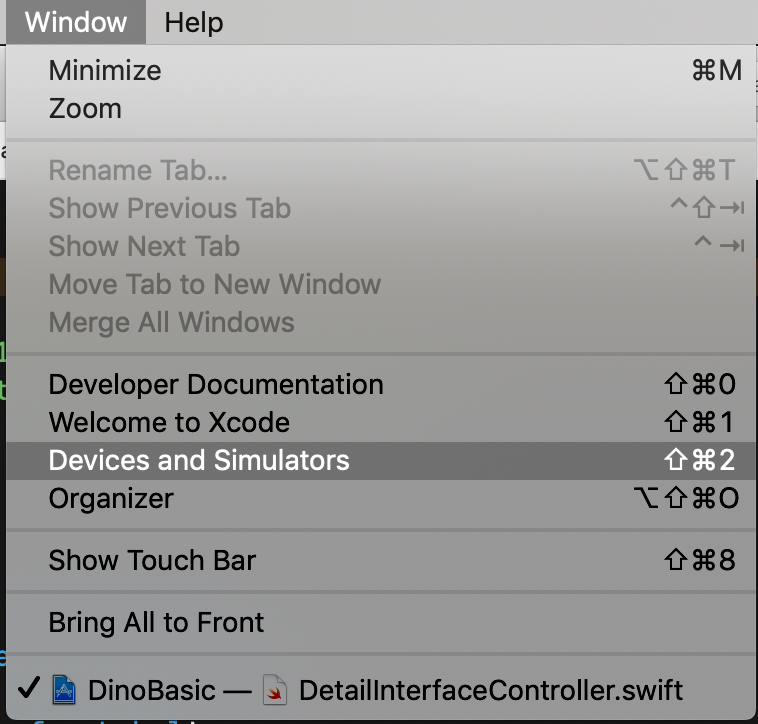
Task: Choose Bring All to Front
Action: click(x=381, y=622)
